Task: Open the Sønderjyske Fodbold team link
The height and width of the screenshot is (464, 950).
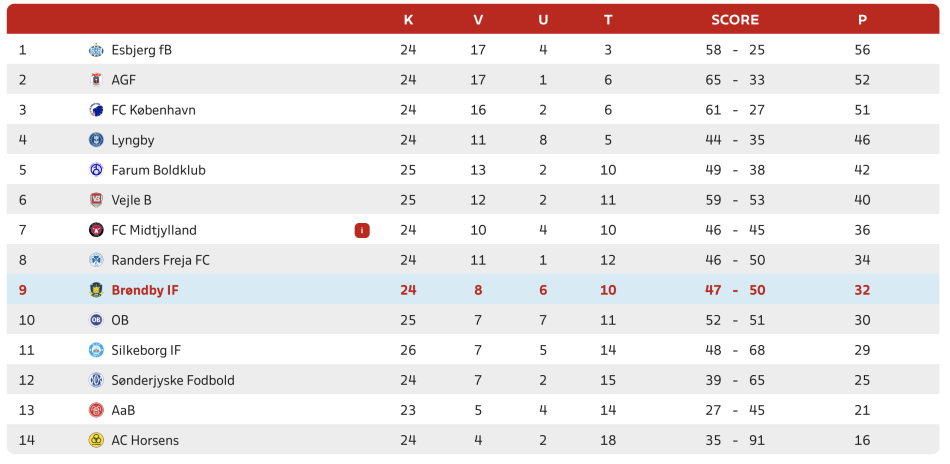Action: (173, 380)
